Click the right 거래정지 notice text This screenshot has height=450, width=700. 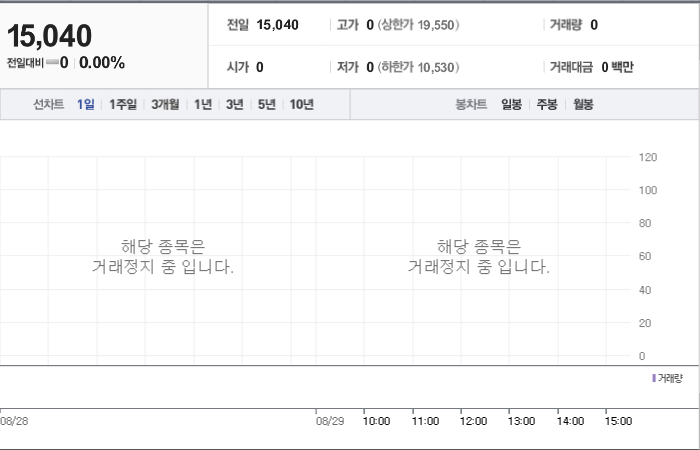(x=479, y=257)
